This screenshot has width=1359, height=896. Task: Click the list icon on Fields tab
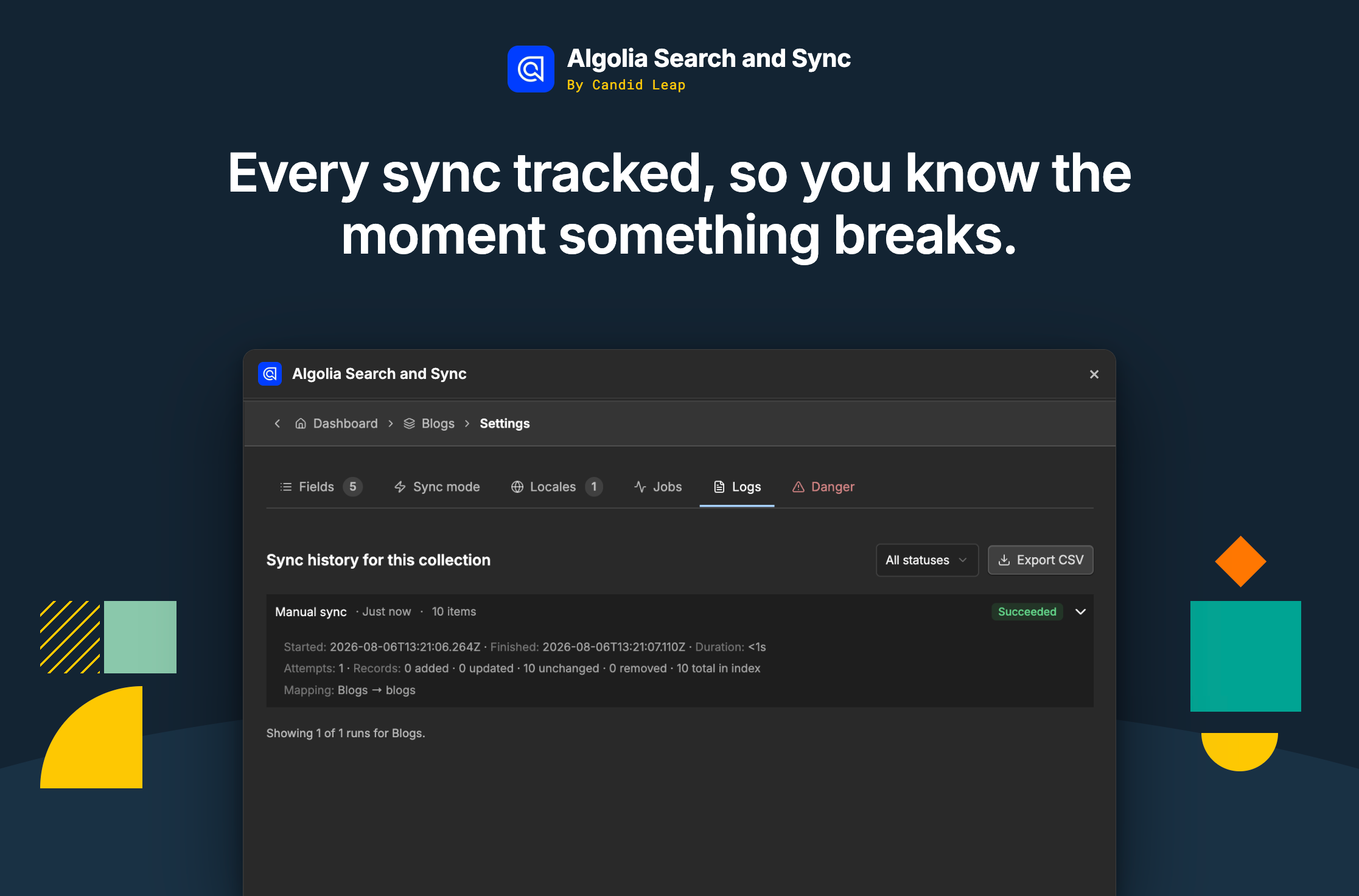coord(285,487)
